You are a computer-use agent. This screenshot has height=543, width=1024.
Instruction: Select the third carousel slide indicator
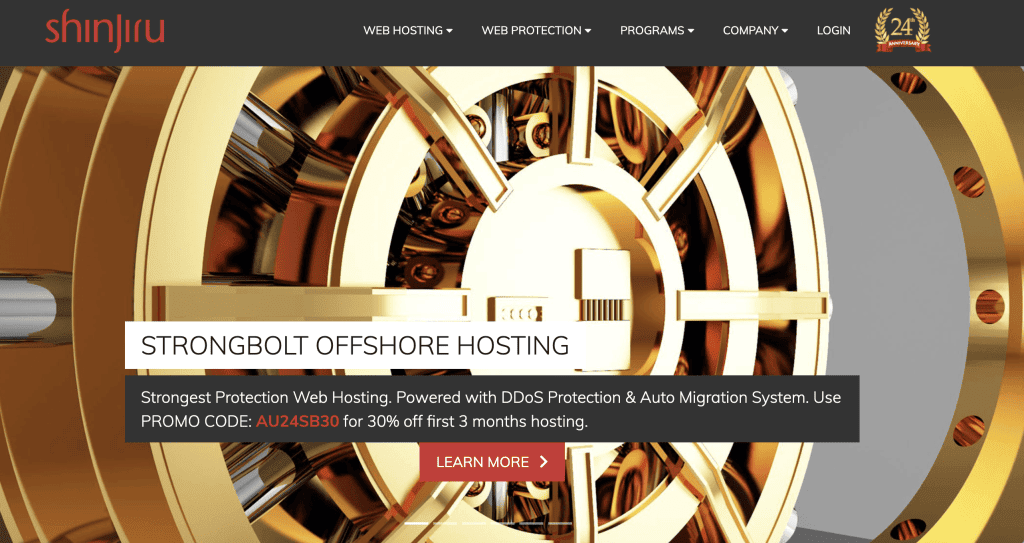click(473, 523)
